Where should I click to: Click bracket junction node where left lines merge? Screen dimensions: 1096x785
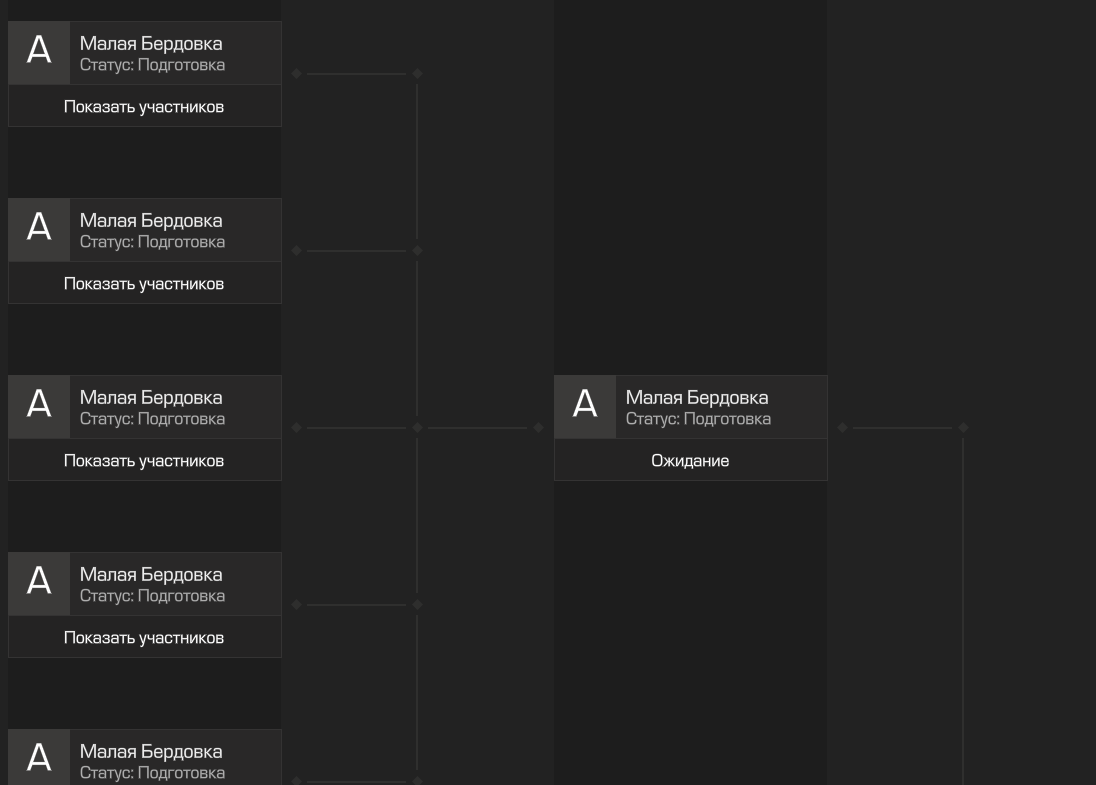[417, 427]
